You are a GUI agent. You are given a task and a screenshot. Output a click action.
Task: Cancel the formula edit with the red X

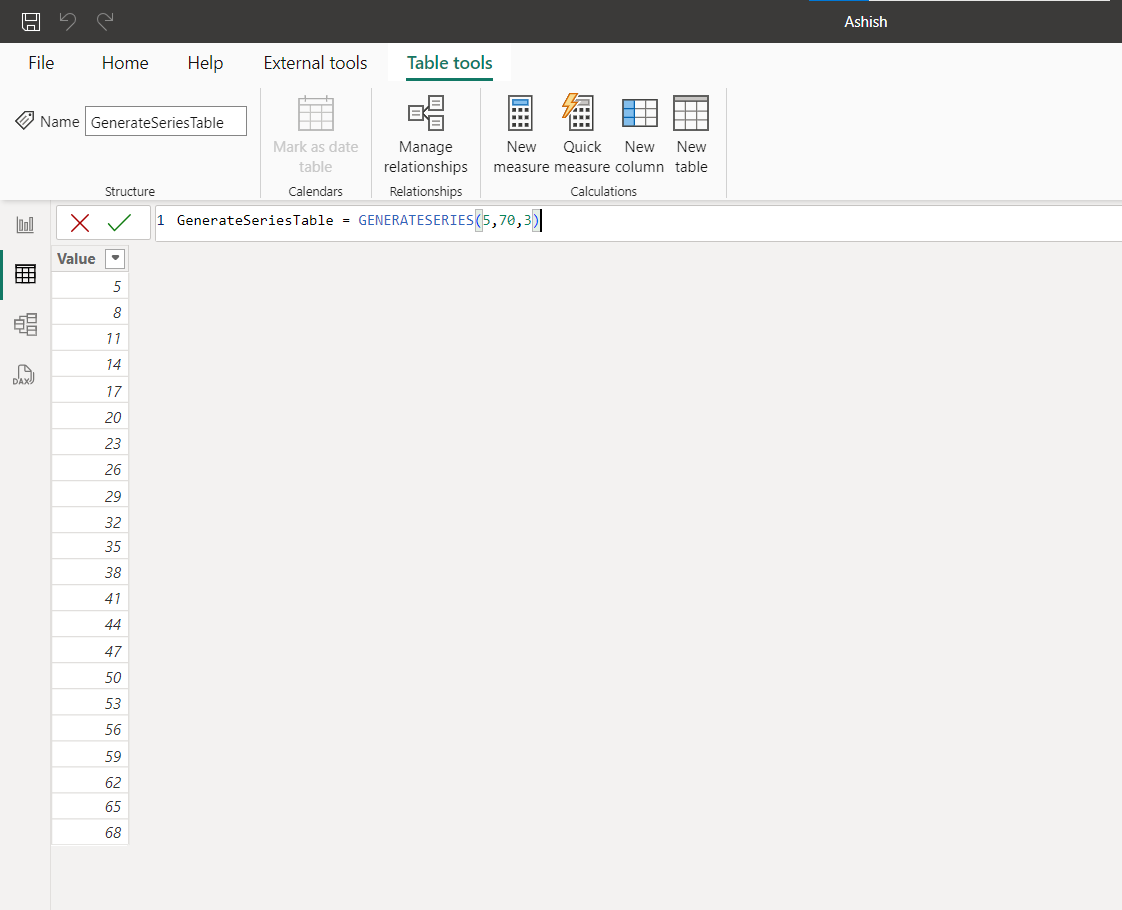[79, 222]
